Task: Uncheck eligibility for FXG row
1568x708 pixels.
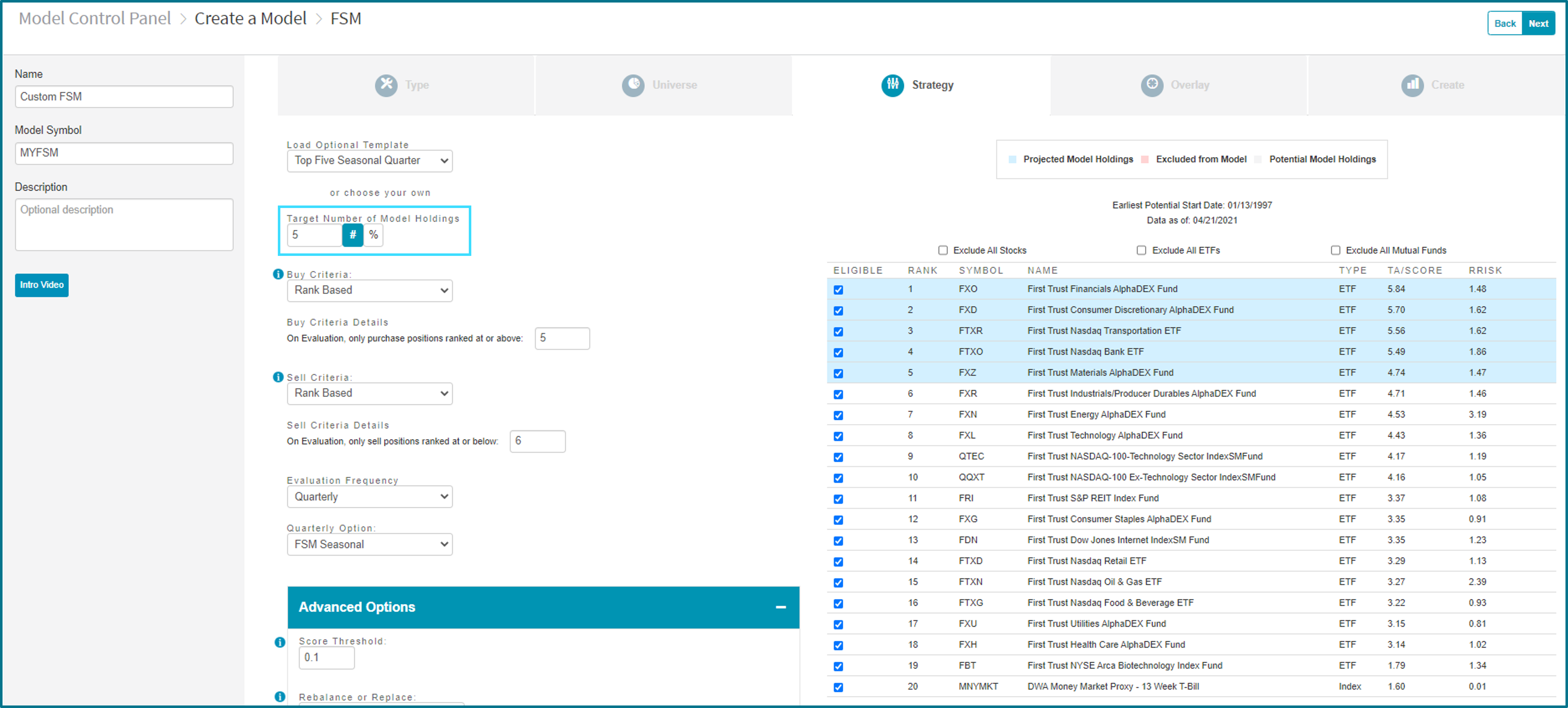Action: tap(838, 519)
